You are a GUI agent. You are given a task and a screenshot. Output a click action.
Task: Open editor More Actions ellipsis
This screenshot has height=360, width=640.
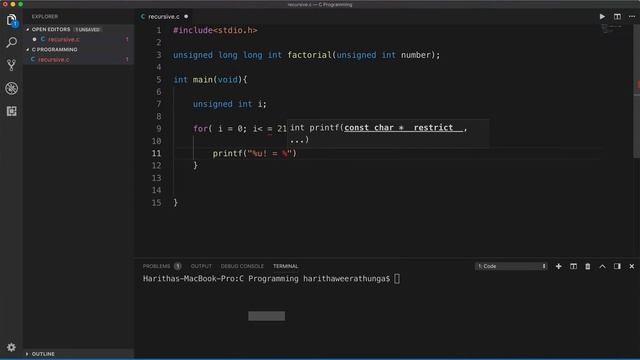coord(632,17)
